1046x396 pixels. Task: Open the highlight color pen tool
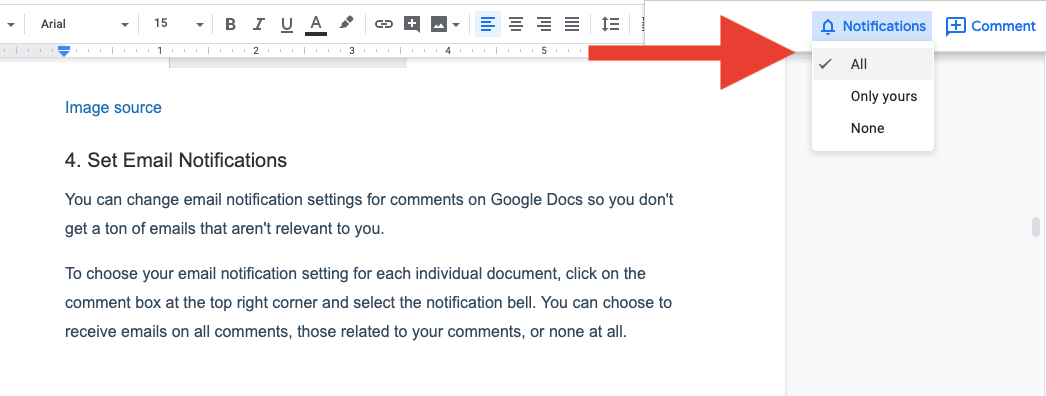pos(346,24)
